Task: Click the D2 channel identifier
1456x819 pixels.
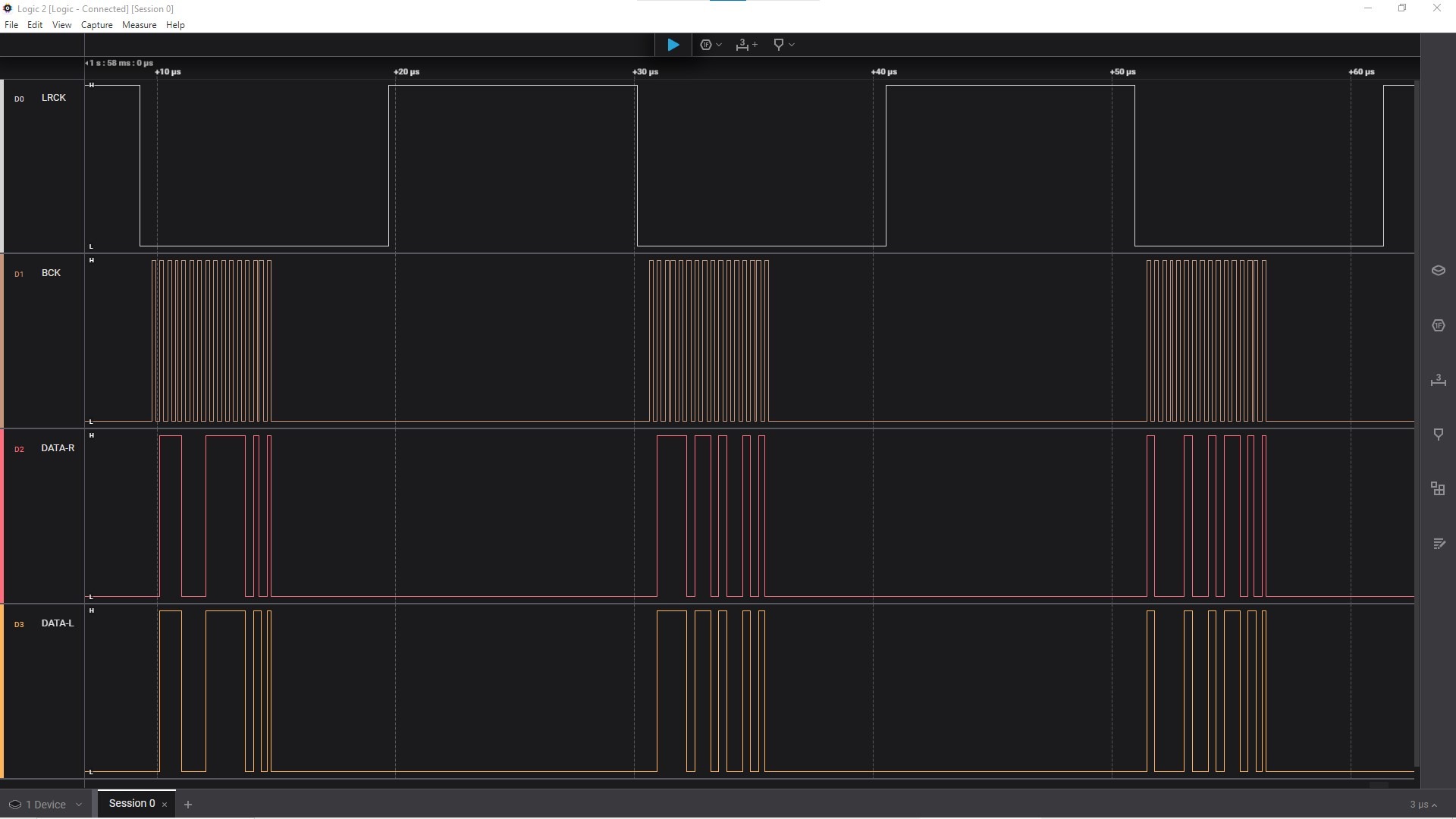Action: pyautogui.click(x=19, y=449)
